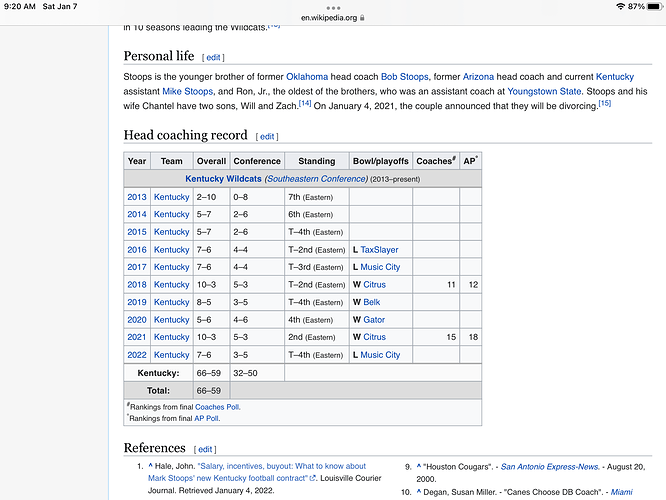Edit the References section

point(205,449)
